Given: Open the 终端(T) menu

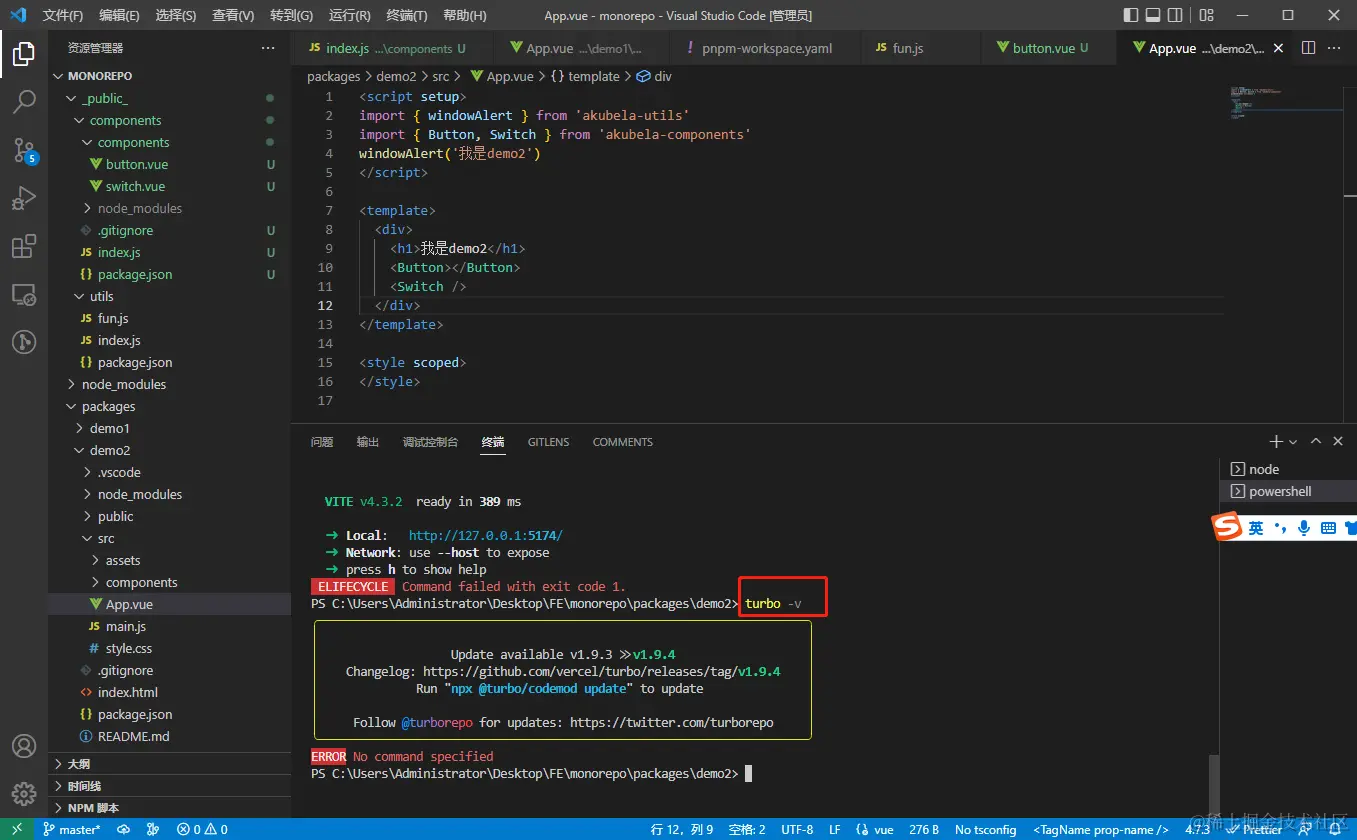Looking at the screenshot, I should pyautogui.click(x=407, y=15).
